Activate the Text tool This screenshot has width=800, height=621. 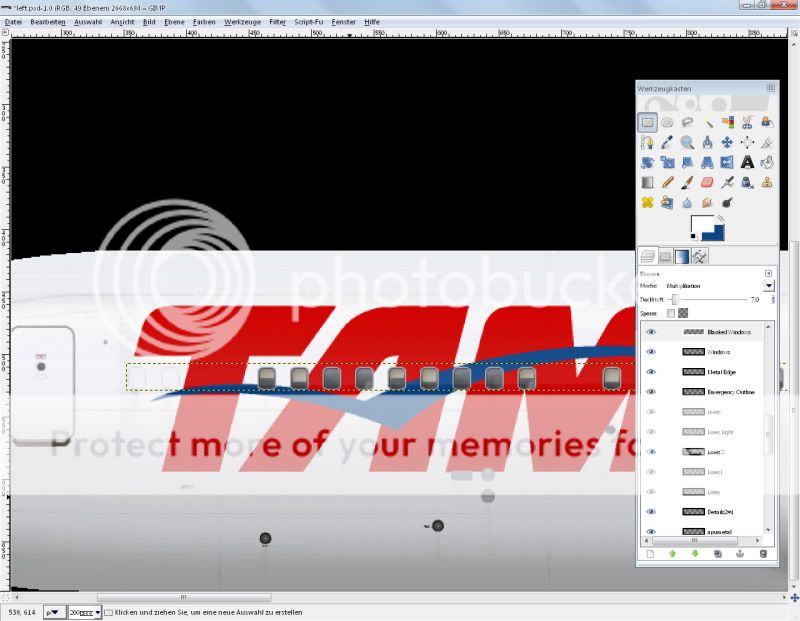(x=747, y=163)
